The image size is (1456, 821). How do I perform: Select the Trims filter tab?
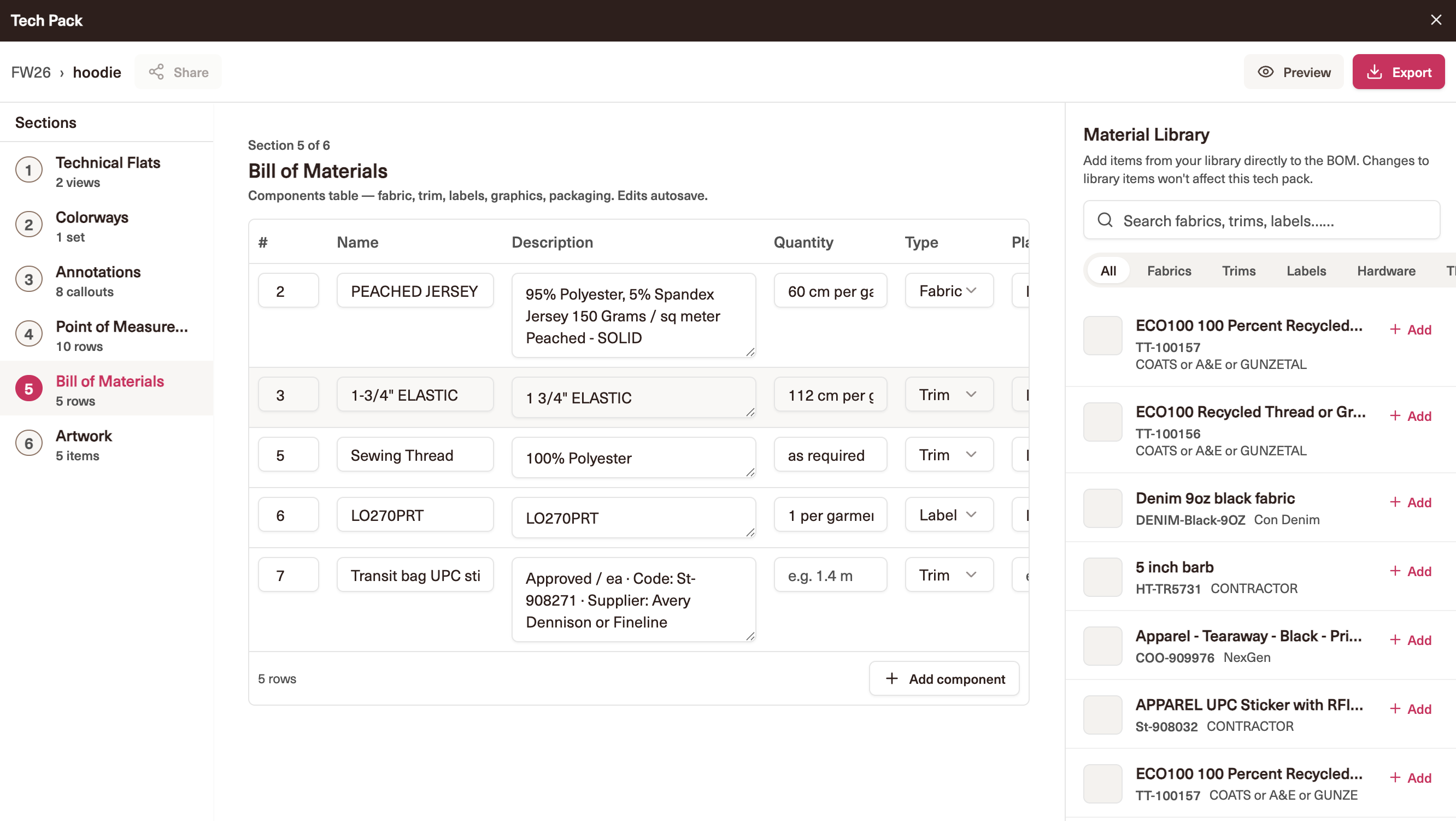click(1238, 271)
